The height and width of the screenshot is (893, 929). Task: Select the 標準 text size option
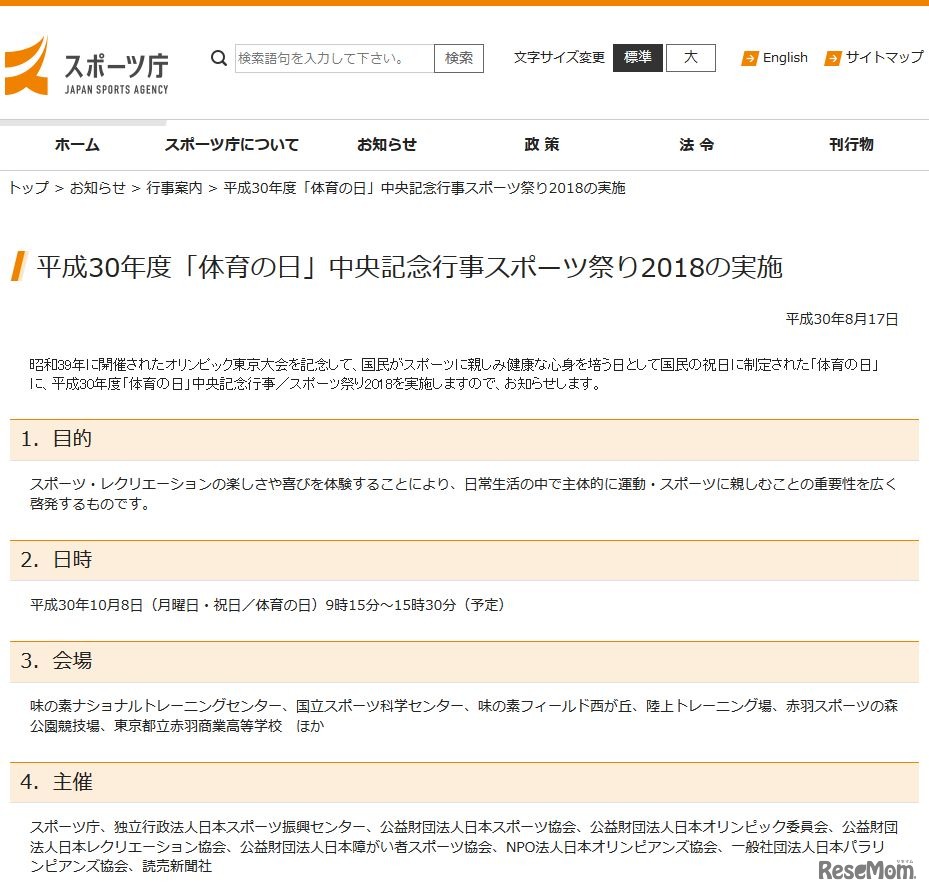(x=637, y=58)
